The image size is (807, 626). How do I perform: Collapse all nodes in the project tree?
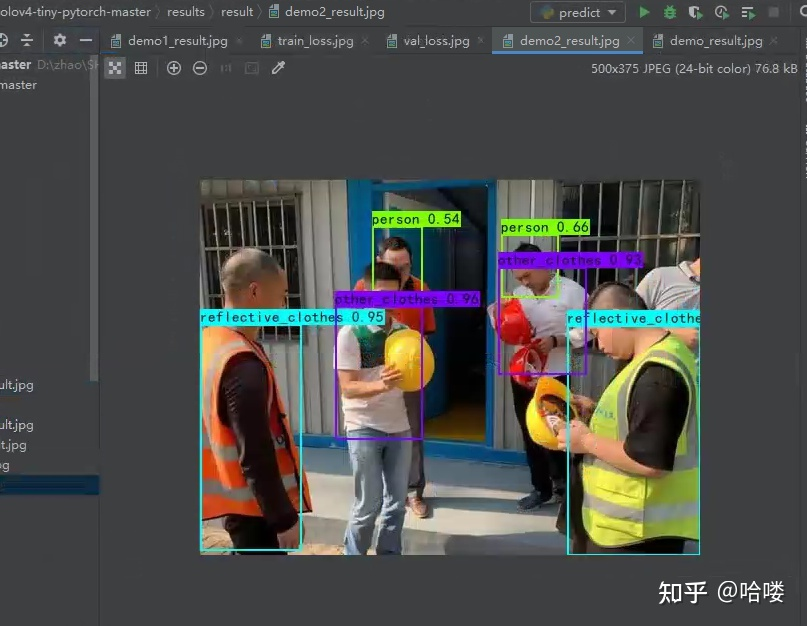[27, 41]
